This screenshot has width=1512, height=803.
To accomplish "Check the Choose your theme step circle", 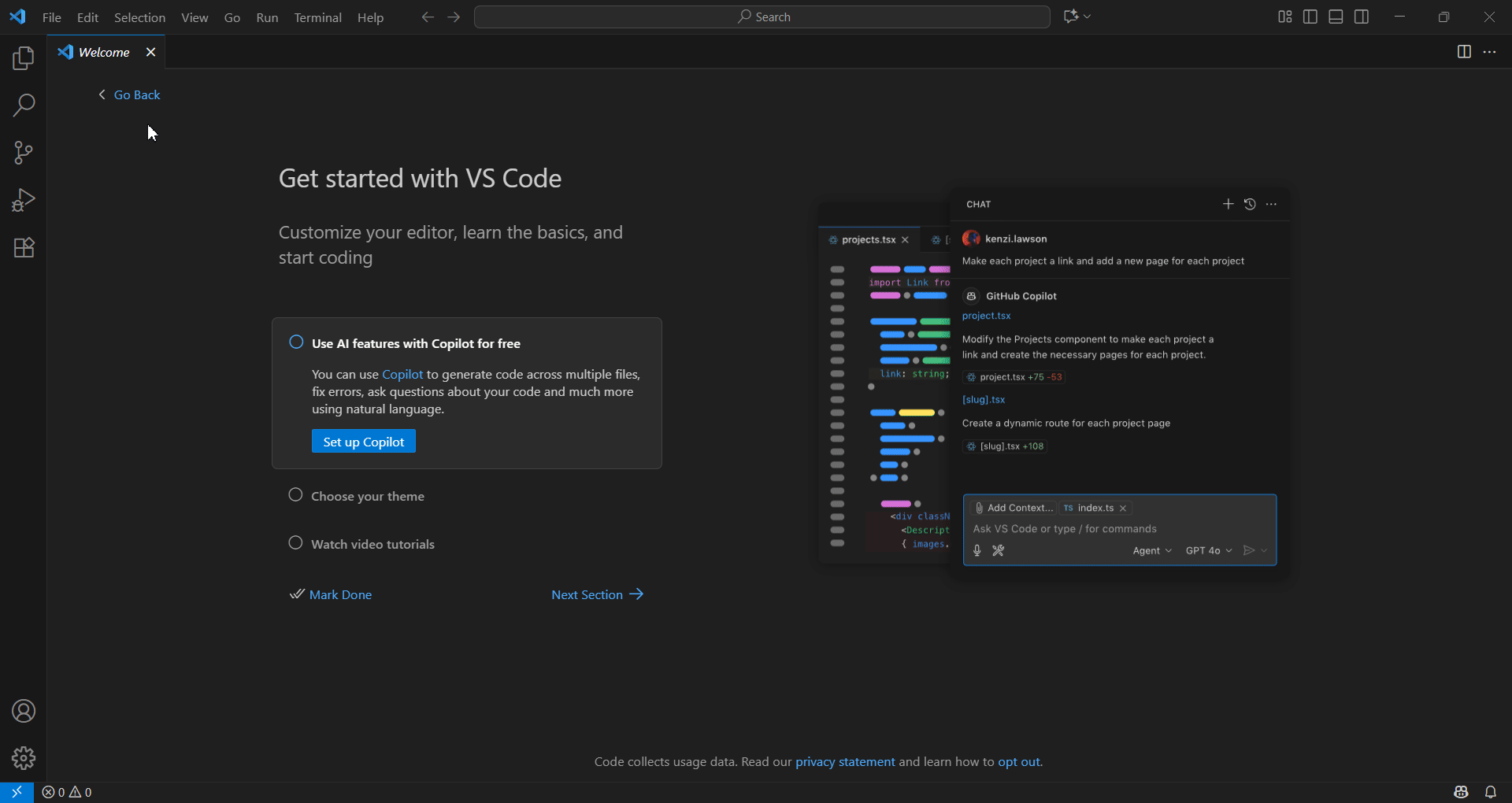I will coord(295,495).
